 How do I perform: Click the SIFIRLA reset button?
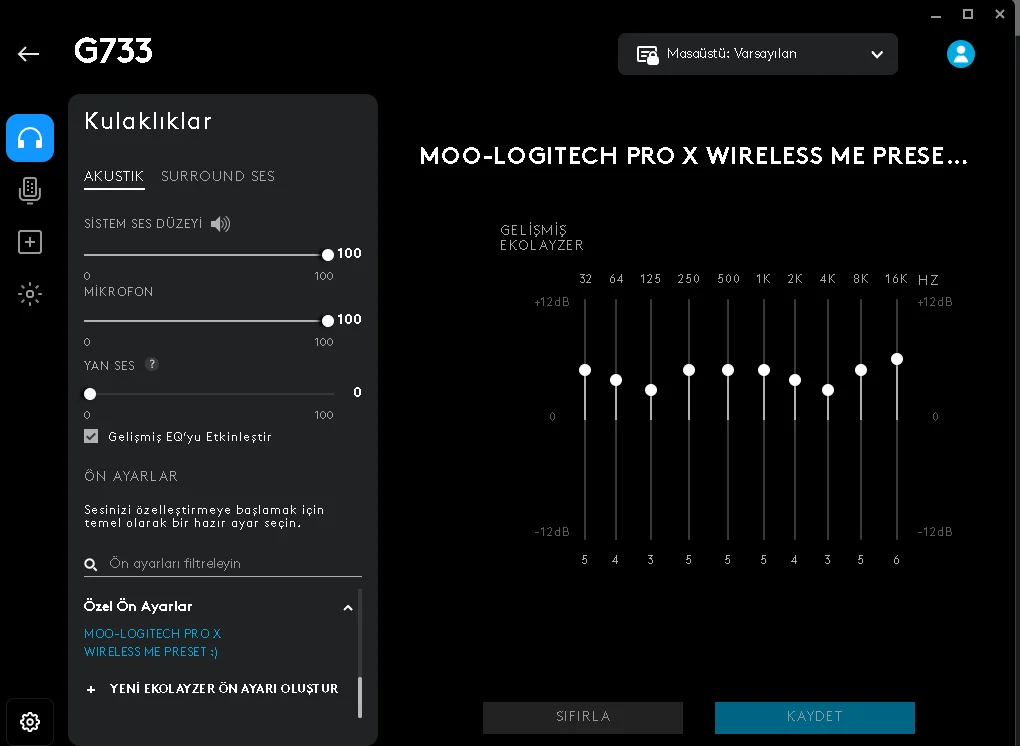point(583,717)
